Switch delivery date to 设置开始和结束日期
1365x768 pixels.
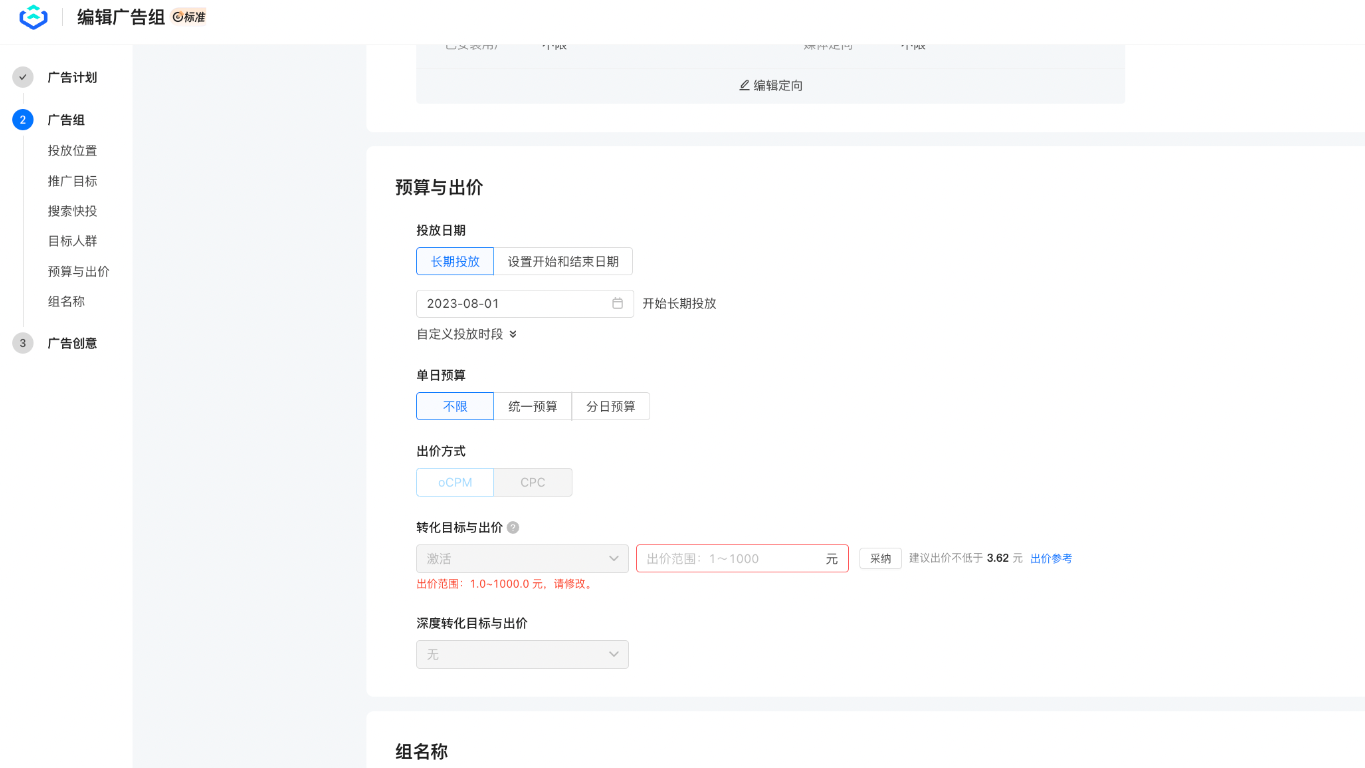(562, 261)
